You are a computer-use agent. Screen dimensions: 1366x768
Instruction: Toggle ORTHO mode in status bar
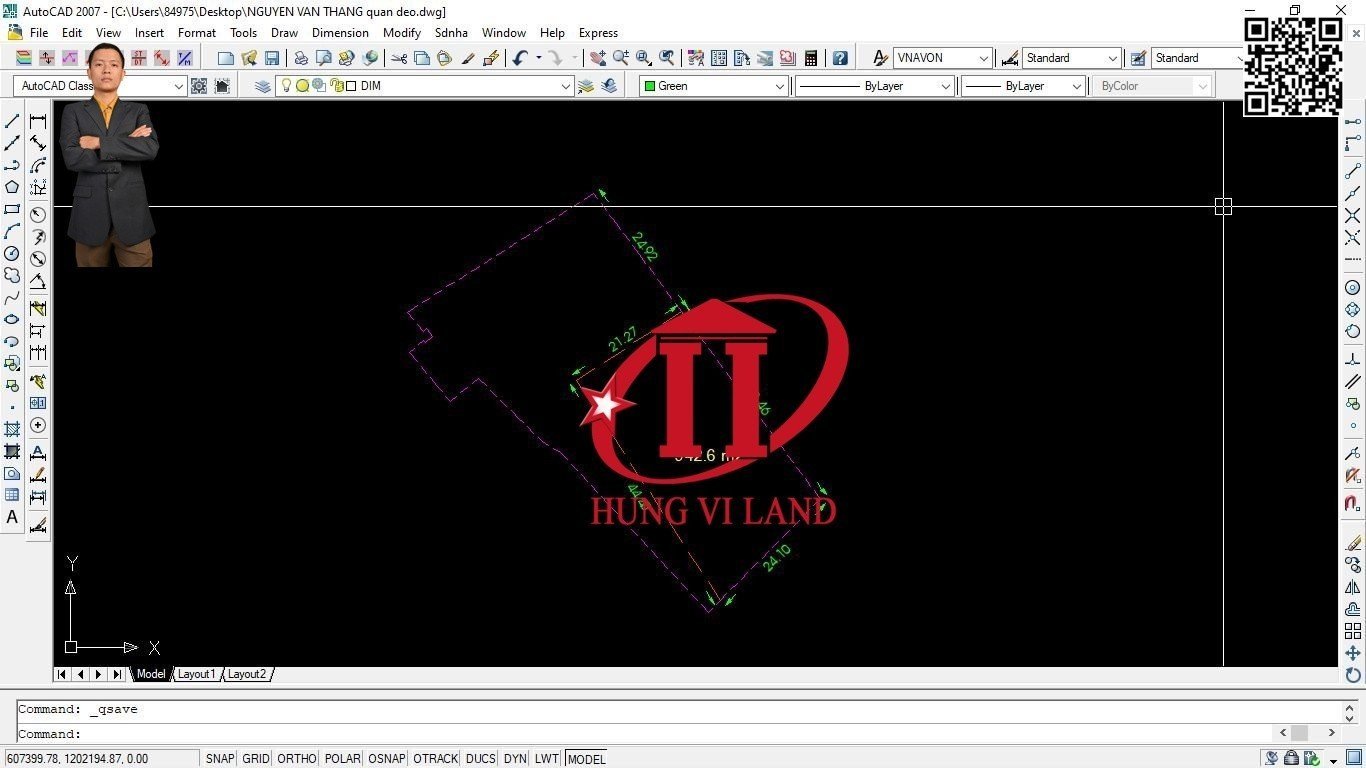pos(297,759)
